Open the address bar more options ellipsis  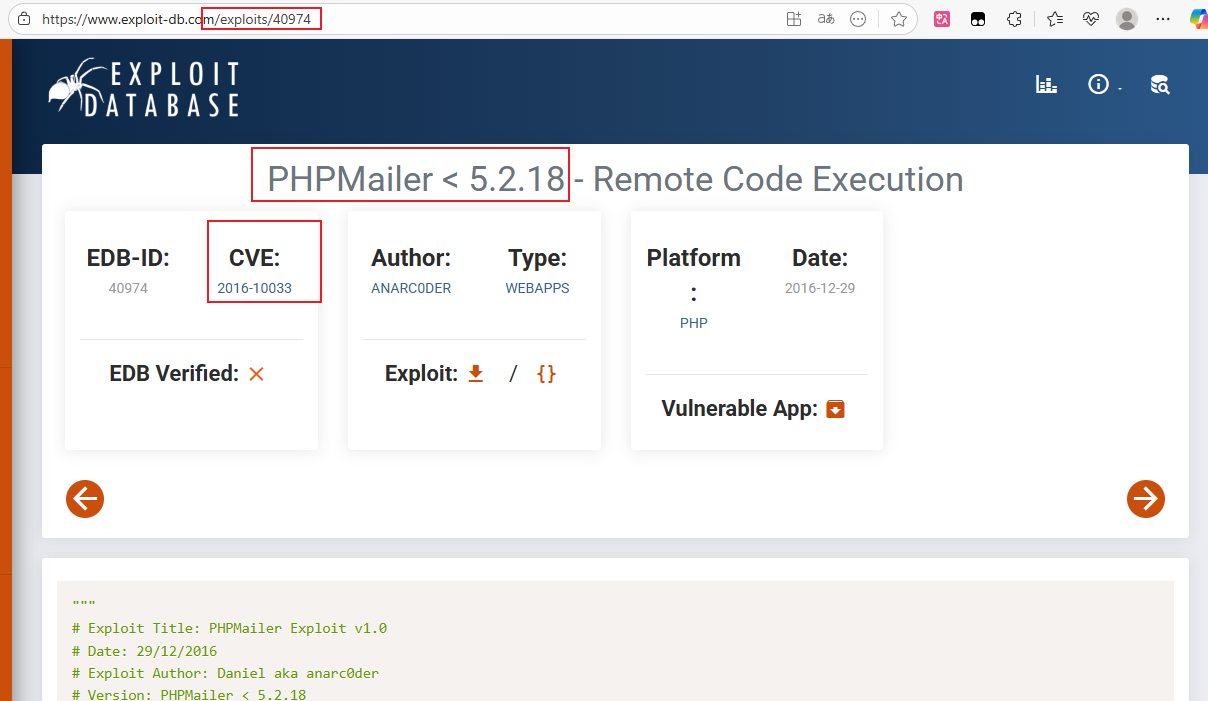click(858, 19)
